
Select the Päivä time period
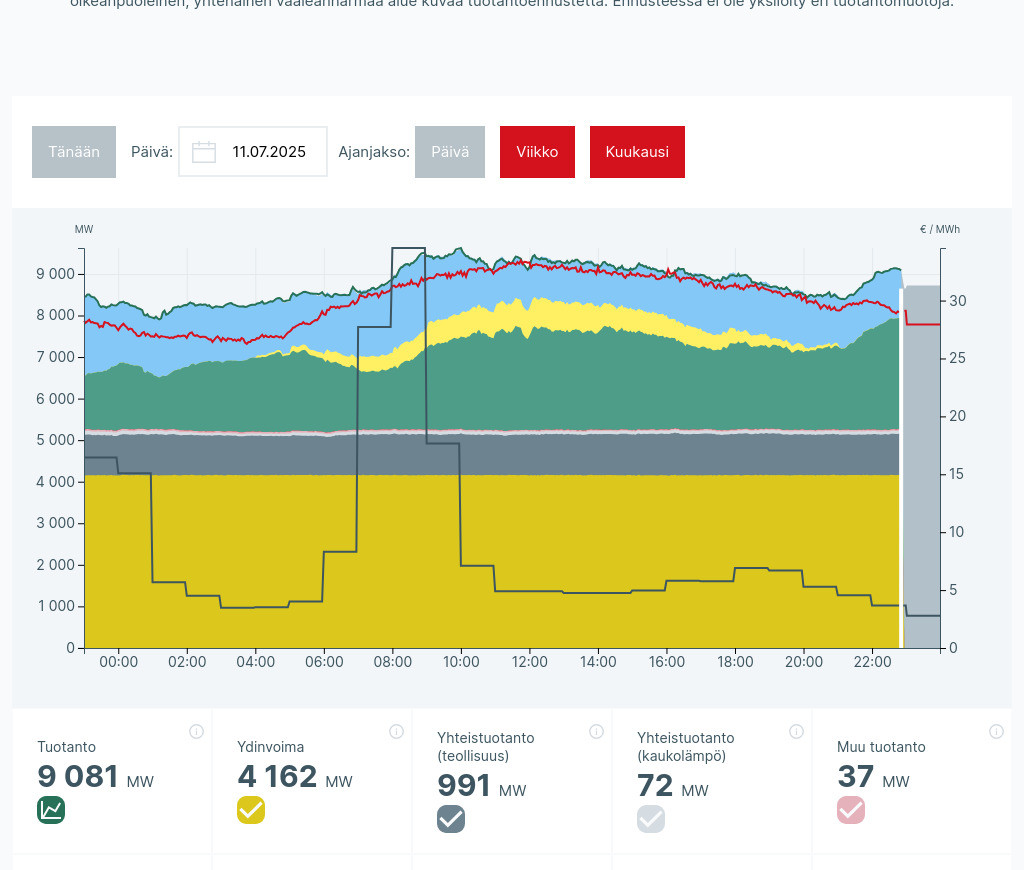point(449,152)
